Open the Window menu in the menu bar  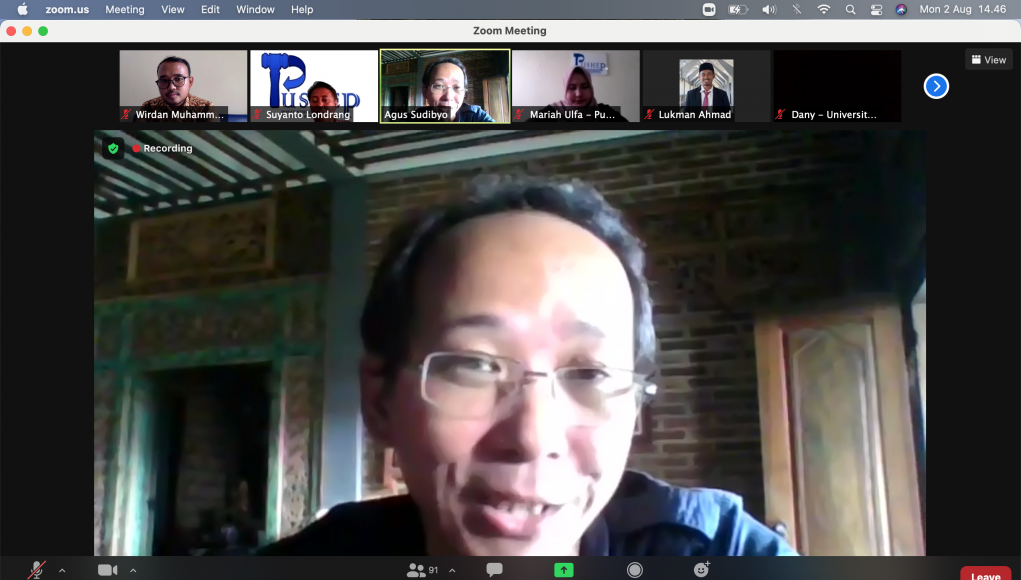255,9
